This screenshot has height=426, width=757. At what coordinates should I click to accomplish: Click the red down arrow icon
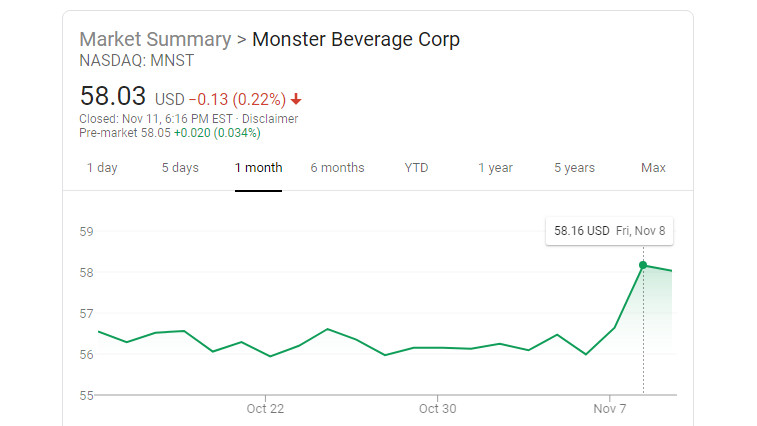coord(296,99)
